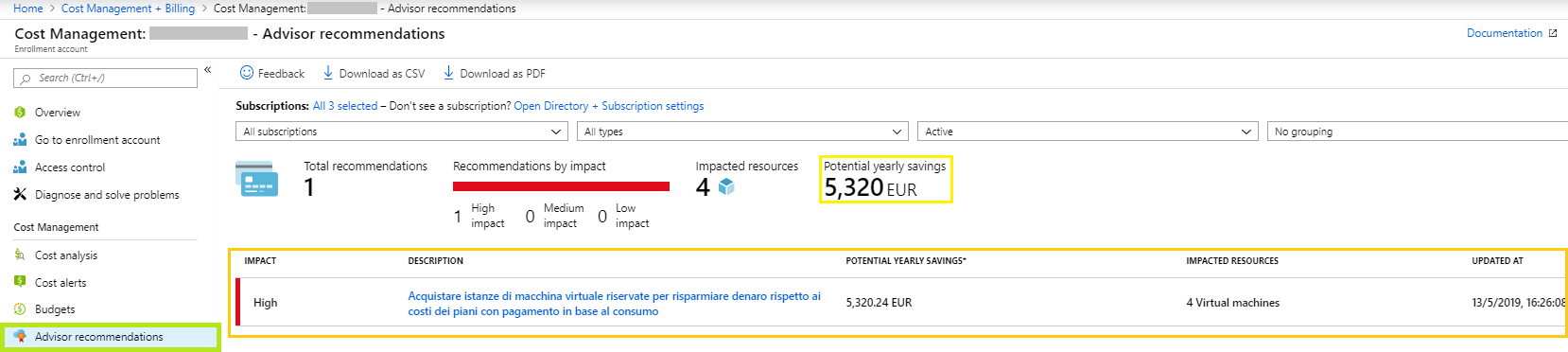Open Access control menu item
Image resolution: width=1568 pixels, height=352 pixels.
coord(70,167)
